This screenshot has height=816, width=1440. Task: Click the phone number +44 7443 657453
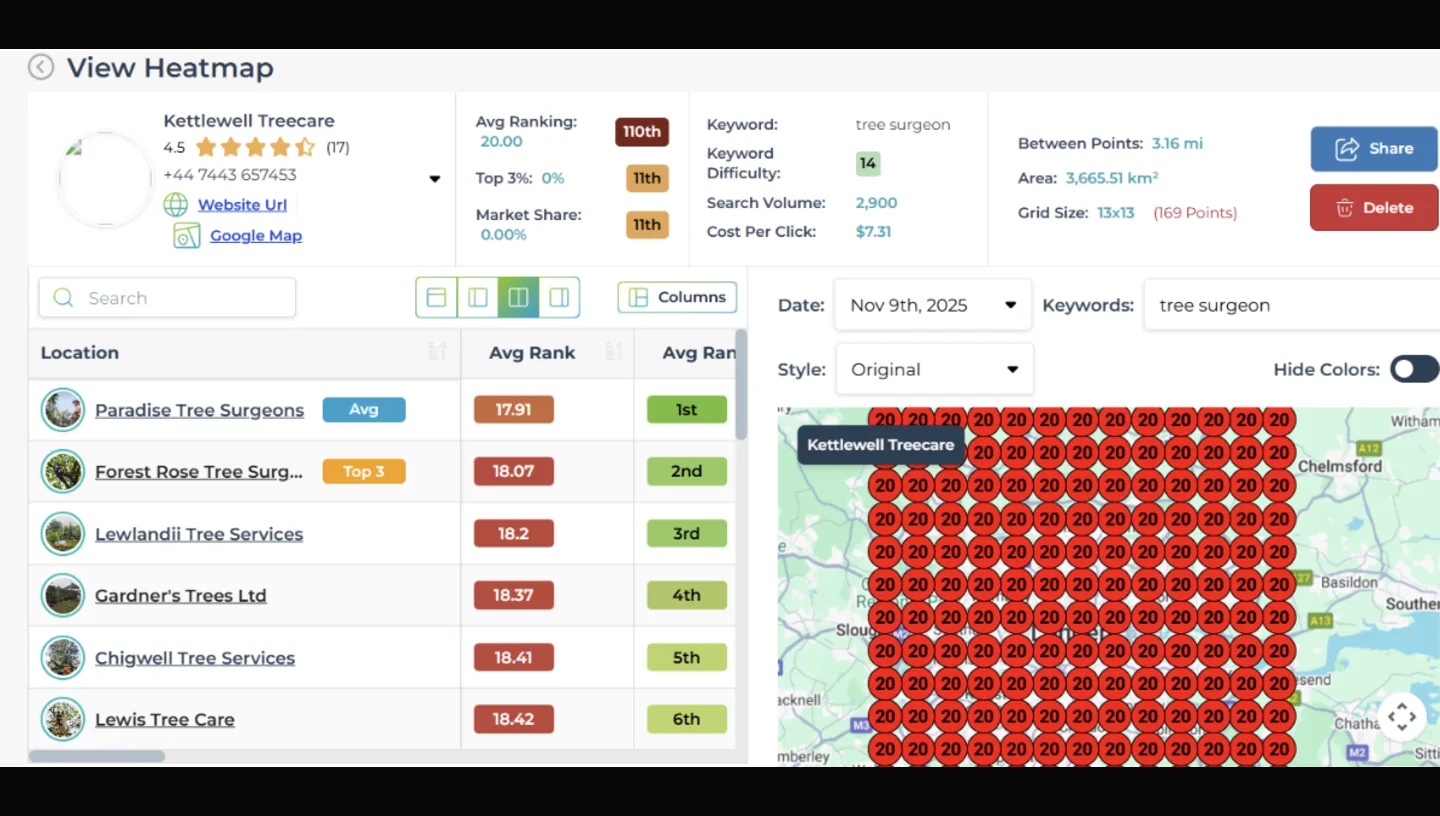point(230,175)
